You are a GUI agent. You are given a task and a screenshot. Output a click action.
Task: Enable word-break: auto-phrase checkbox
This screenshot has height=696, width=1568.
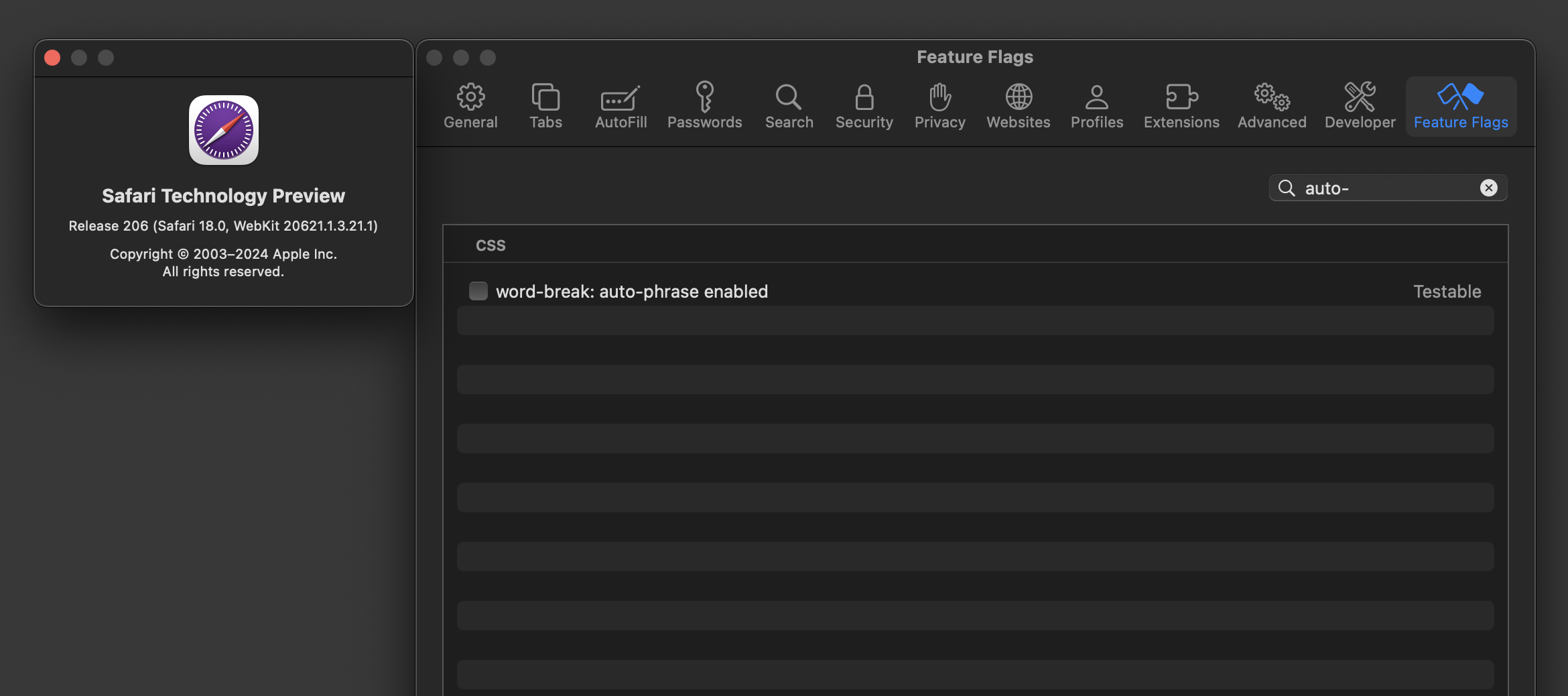point(478,291)
